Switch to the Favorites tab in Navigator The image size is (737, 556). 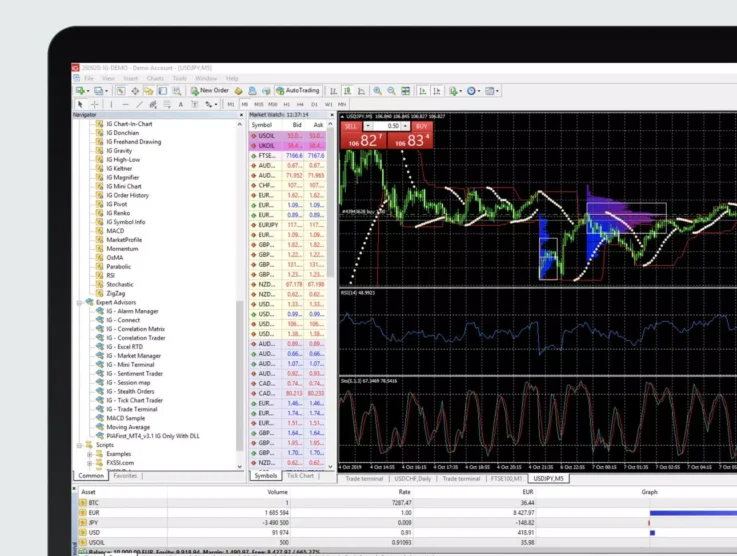[x=125, y=476]
